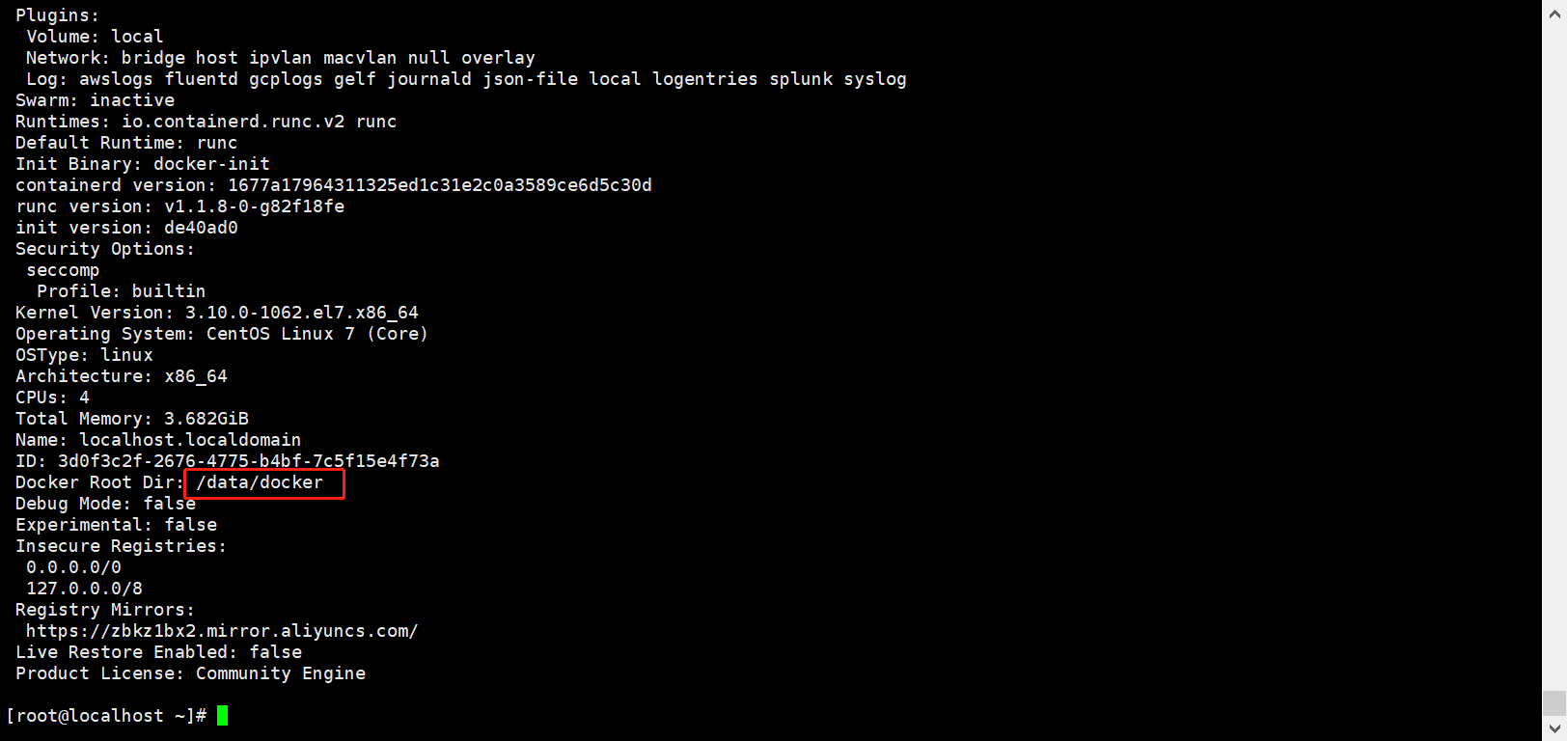Viewport: 1568px width, 741px height.
Task: Click the Swarm: inactive line
Action: point(95,100)
